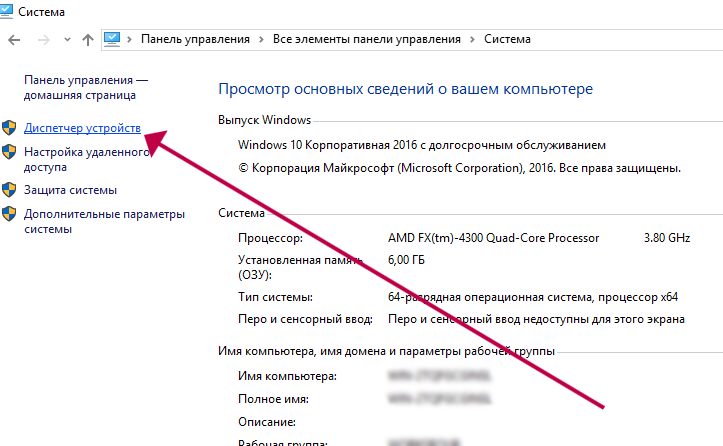Screen dimensions: 723x446
Task: Click shield icon beside 'Настройка удаленного доступа'
Action: 9,152
